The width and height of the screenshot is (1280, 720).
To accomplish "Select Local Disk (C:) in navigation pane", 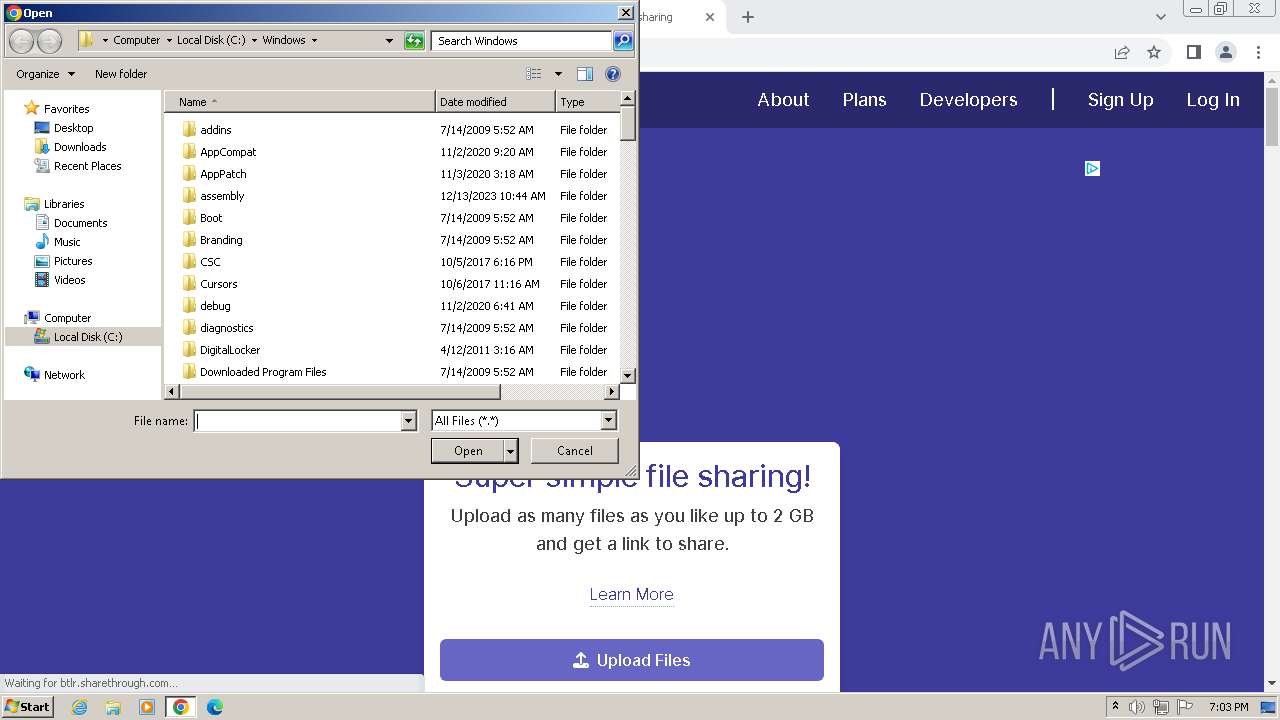I will 82,337.
